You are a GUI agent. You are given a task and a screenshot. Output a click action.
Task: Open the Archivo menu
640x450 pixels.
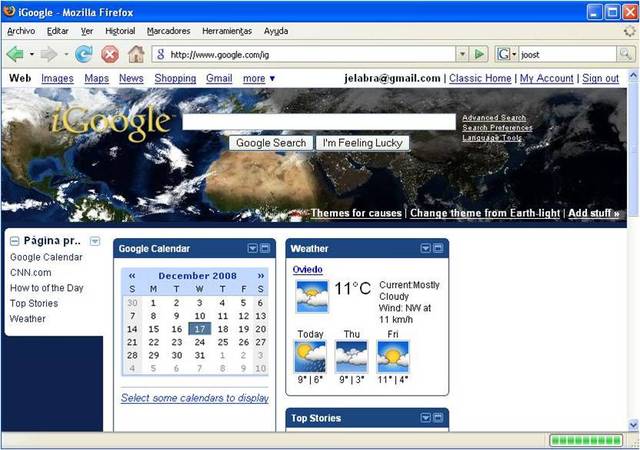21,31
